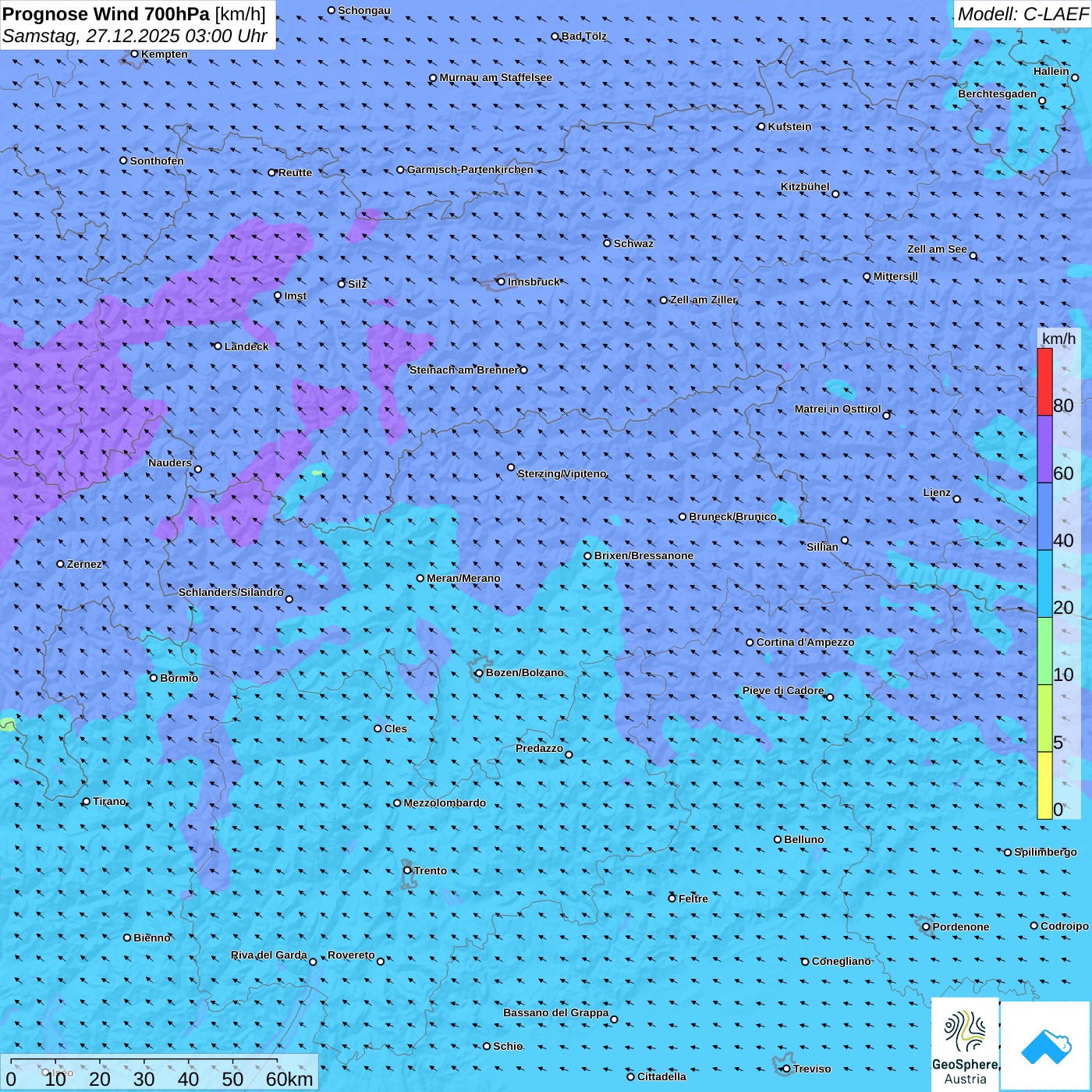Click the 'Sillian' label

coord(822,547)
